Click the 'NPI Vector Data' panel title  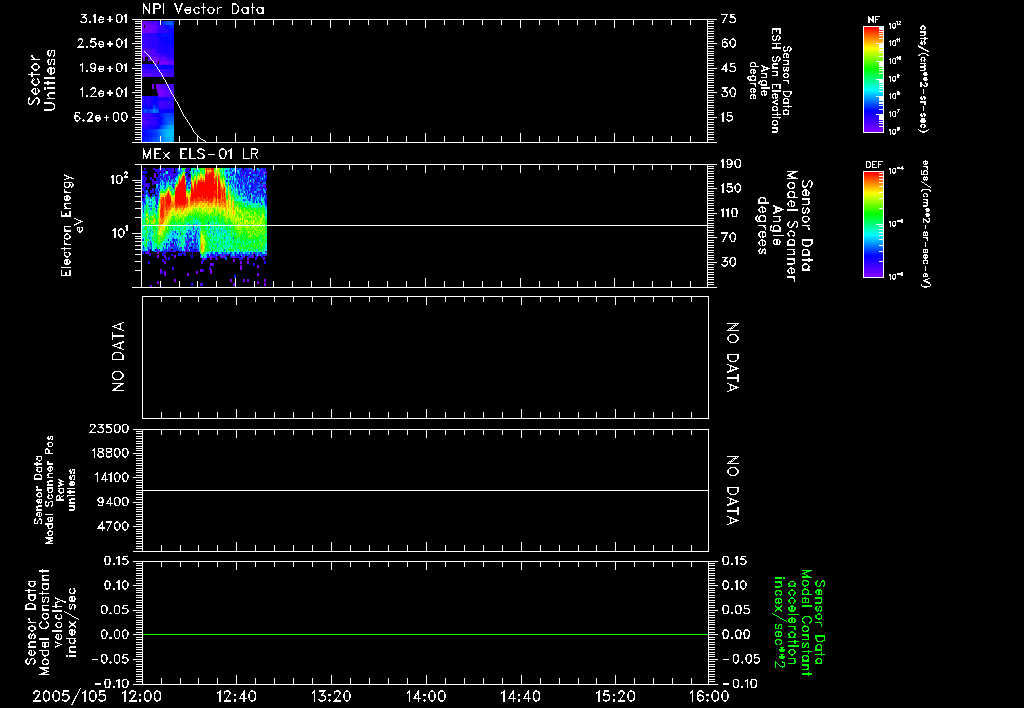[x=203, y=9]
